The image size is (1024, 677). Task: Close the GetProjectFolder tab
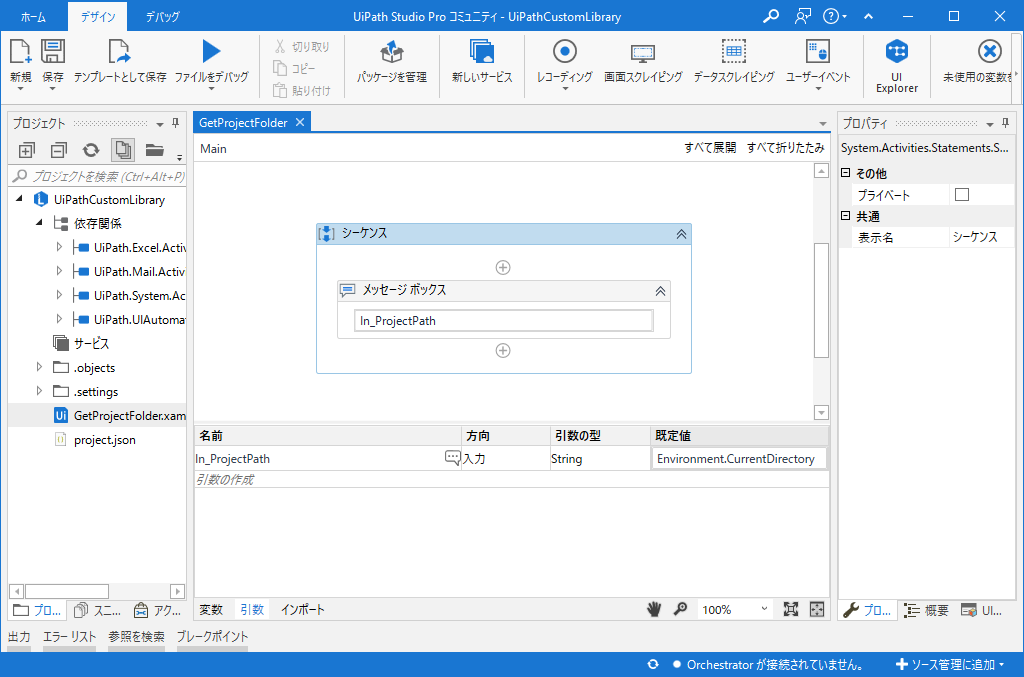(x=300, y=122)
